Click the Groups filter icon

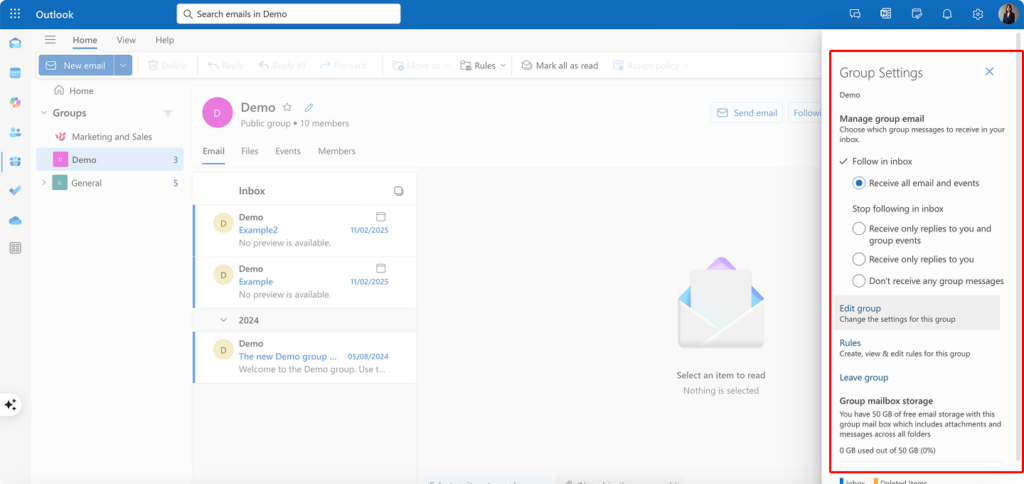click(x=168, y=113)
